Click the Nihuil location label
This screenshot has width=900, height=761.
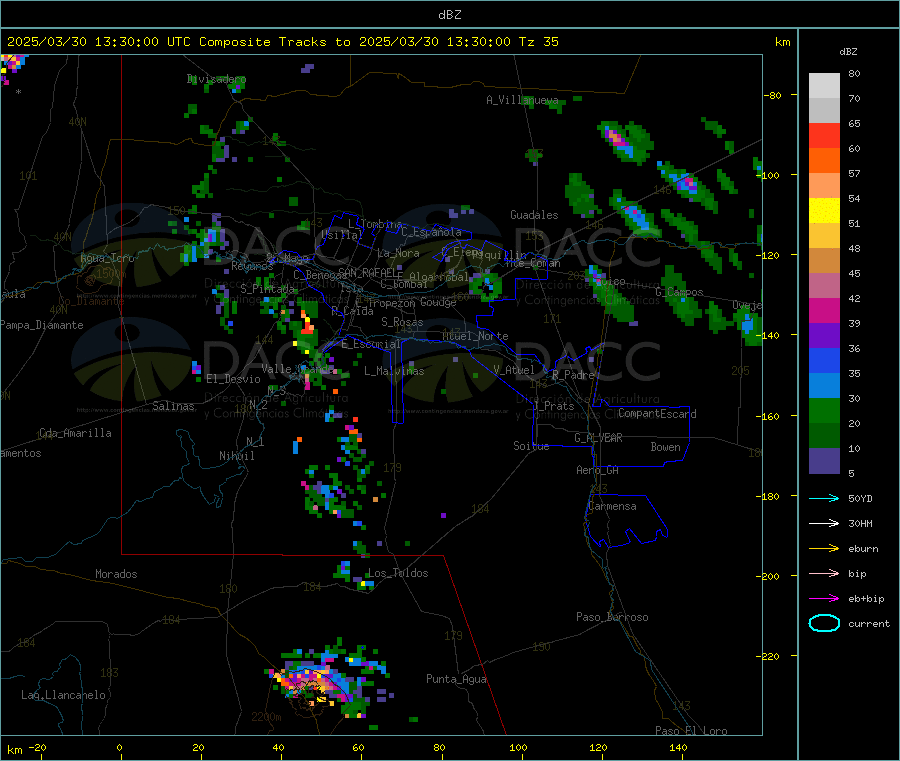coord(236,456)
